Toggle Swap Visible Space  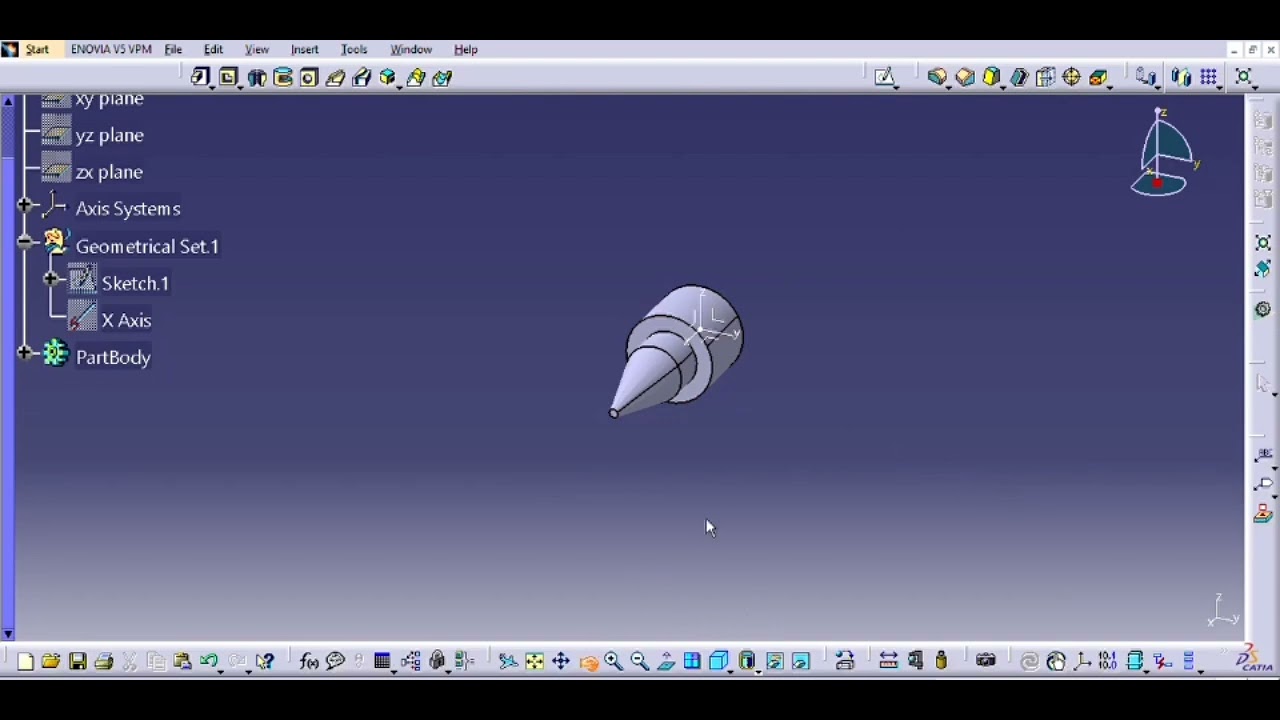pos(801,661)
